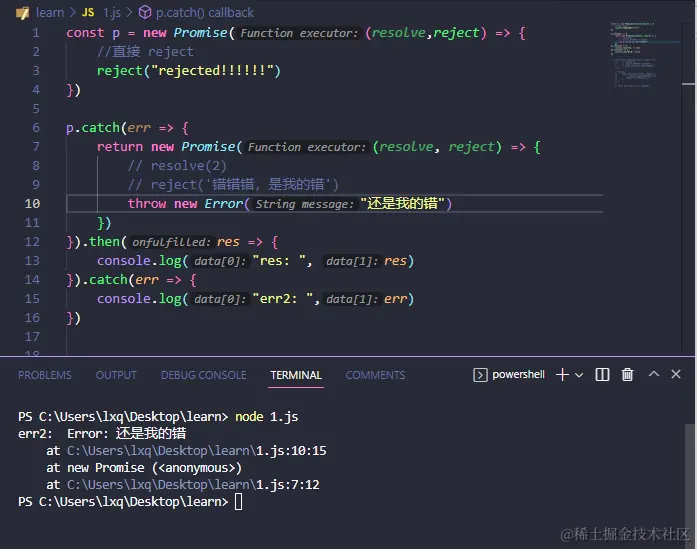This screenshot has height=549, width=697.
Task: Click the 'err2: Error: 还是我的错' output line
Action: 102,433
